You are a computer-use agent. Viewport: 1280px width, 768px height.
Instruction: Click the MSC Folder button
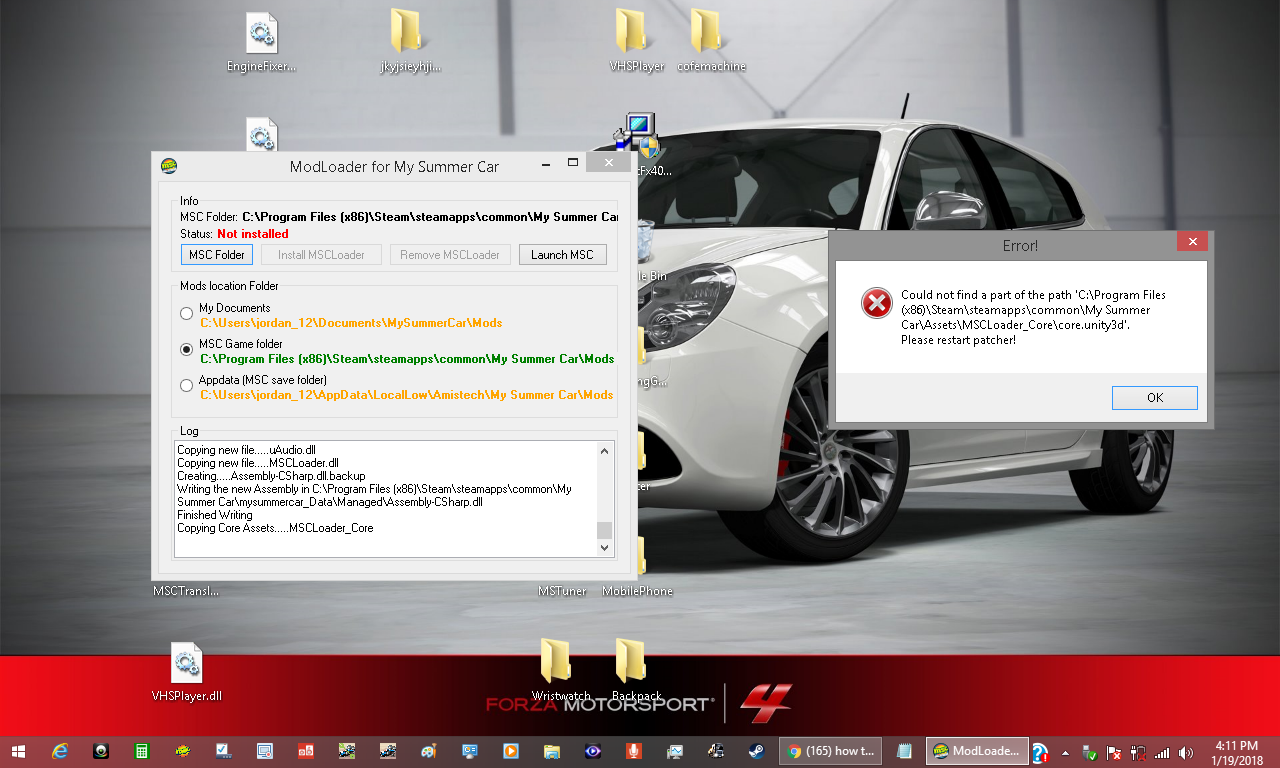click(x=217, y=255)
